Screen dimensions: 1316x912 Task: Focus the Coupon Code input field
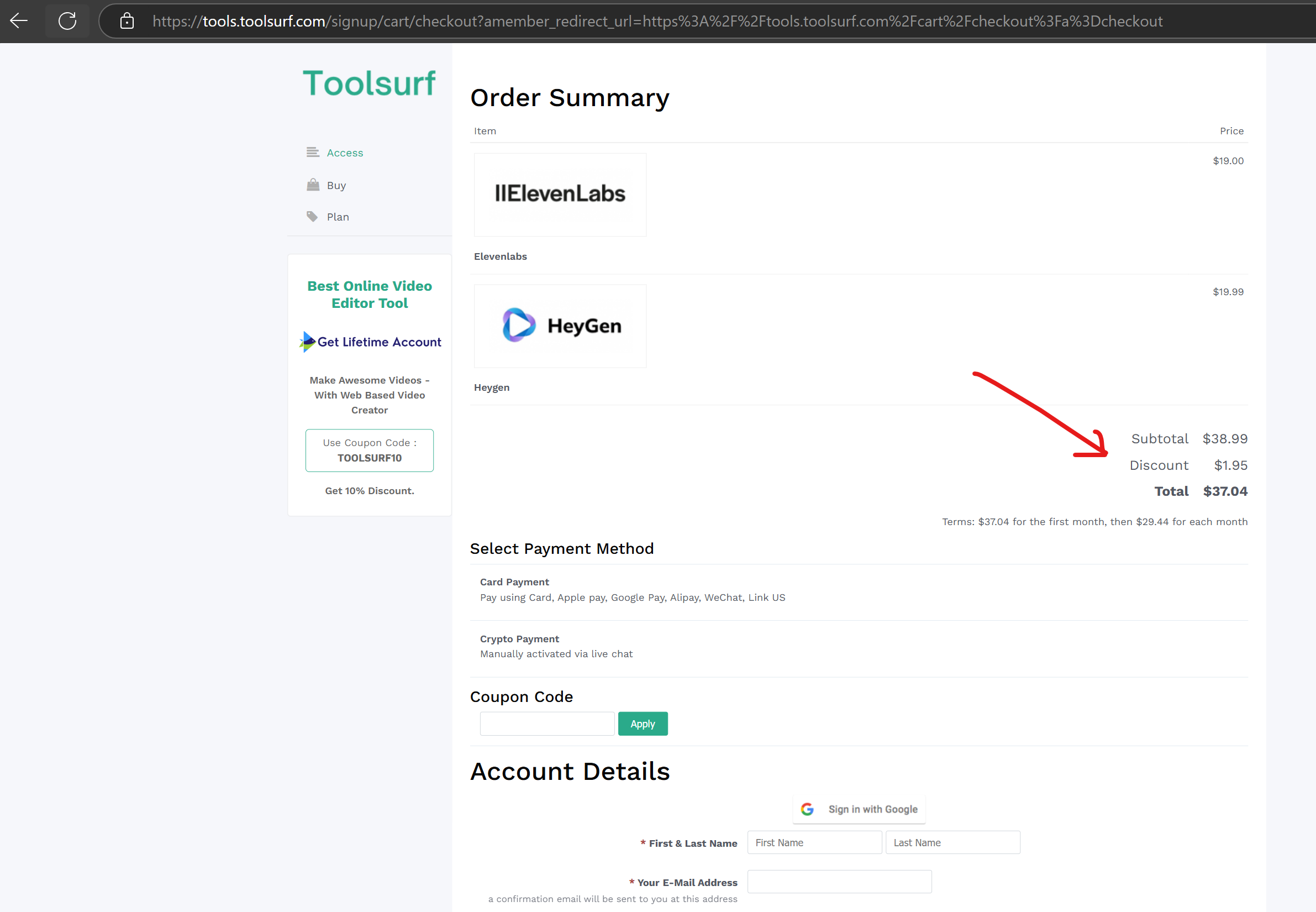point(547,724)
